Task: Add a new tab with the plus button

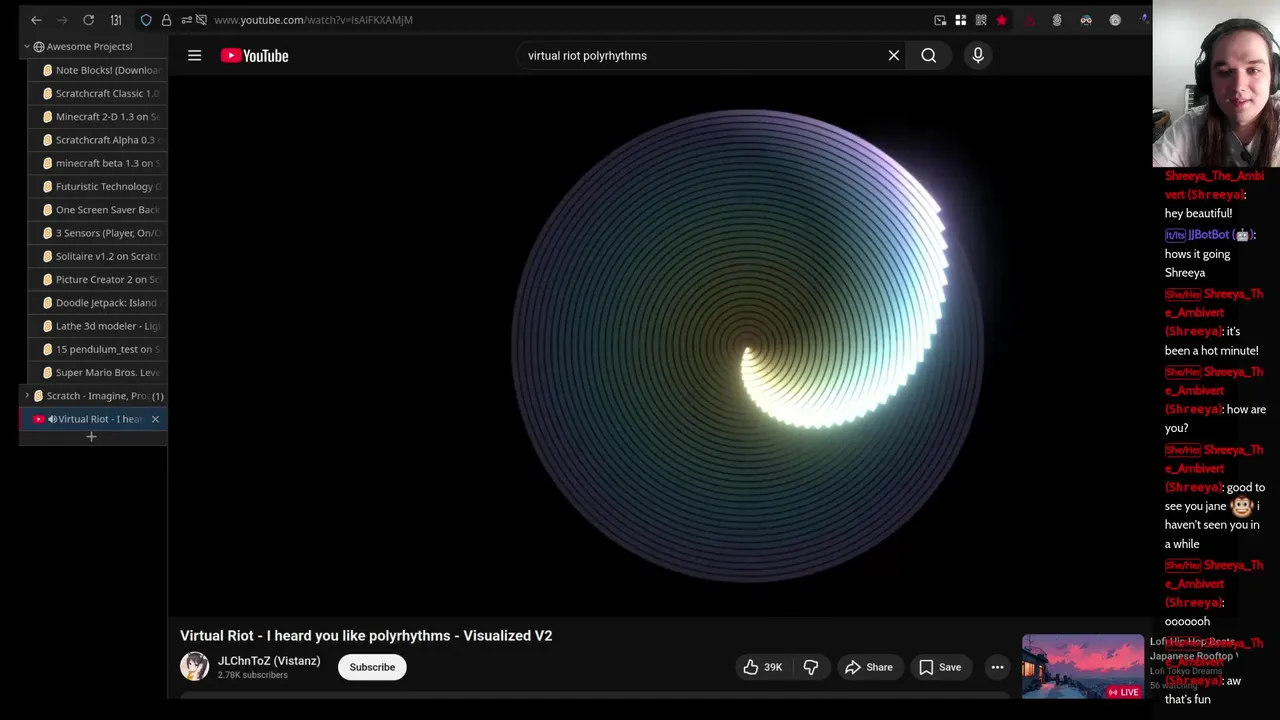Action: [91, 437]
